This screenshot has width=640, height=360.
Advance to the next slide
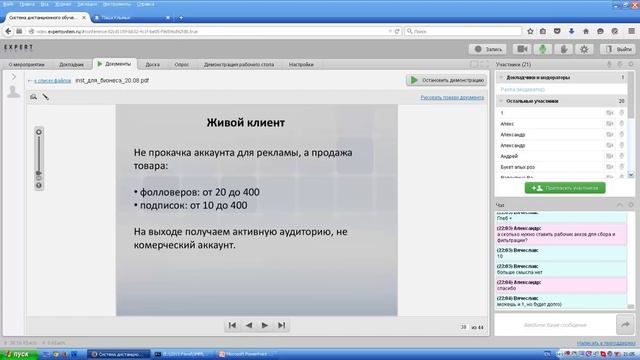265,325
